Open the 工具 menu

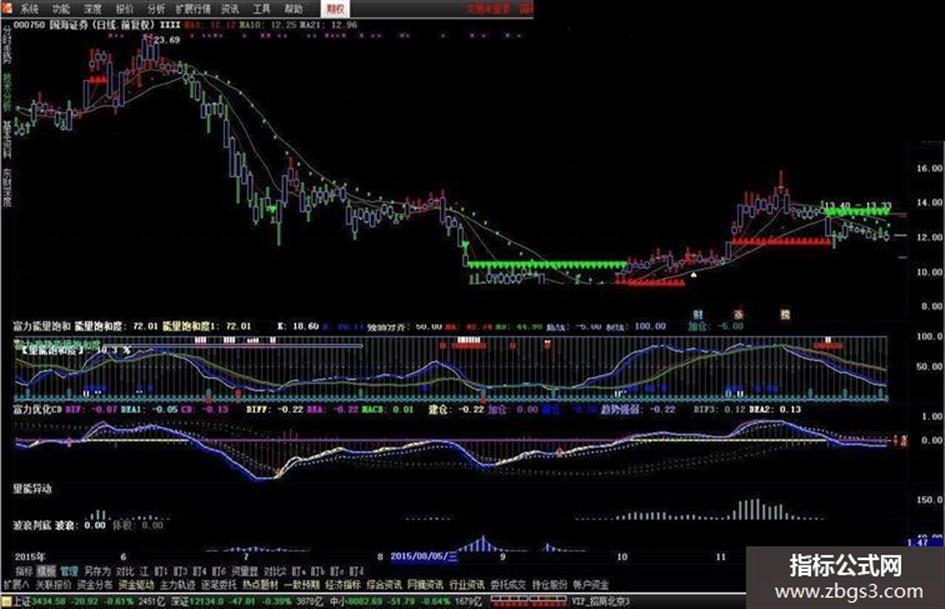pyautogui.click(x=262, y=8)
